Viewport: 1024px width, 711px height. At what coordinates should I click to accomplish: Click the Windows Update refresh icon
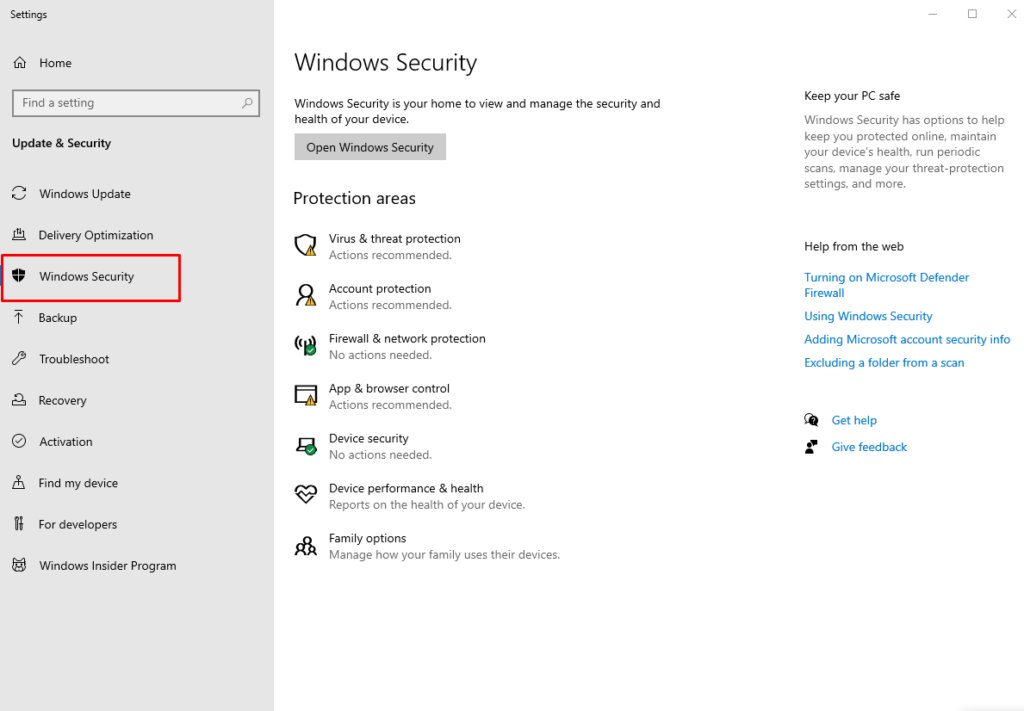pos(19,193)
